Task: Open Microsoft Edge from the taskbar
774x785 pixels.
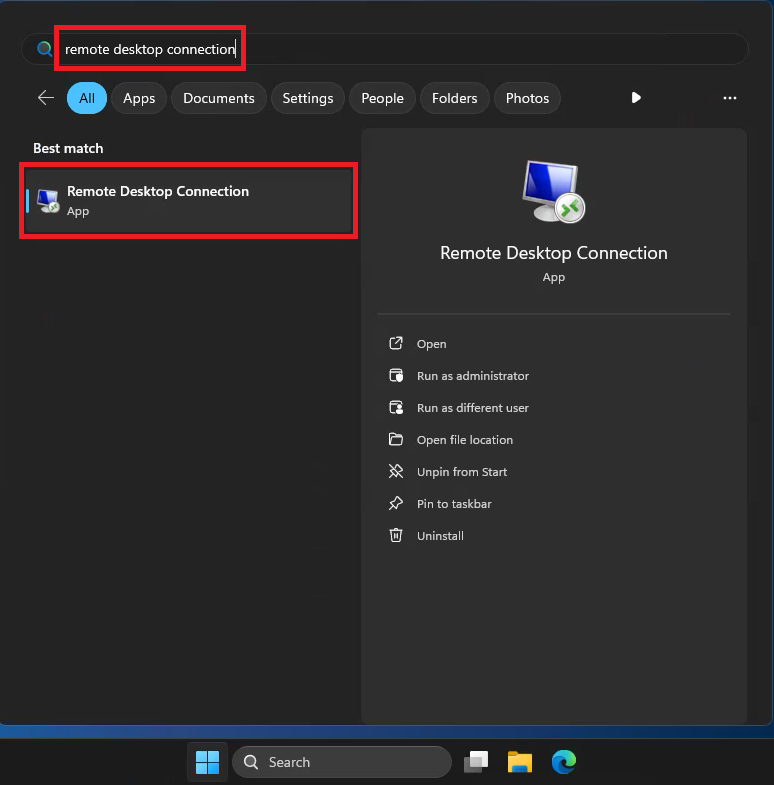Action: pos(564,762)
